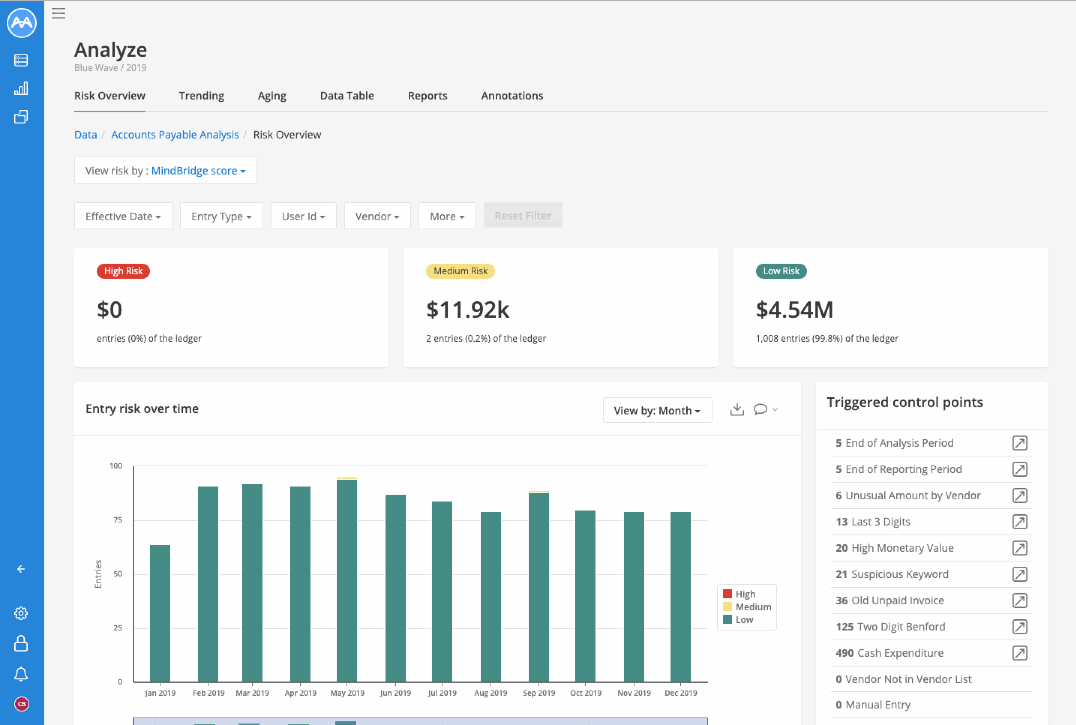
Task: Open the data list sidebar icon
Action: tap(21, 60)
